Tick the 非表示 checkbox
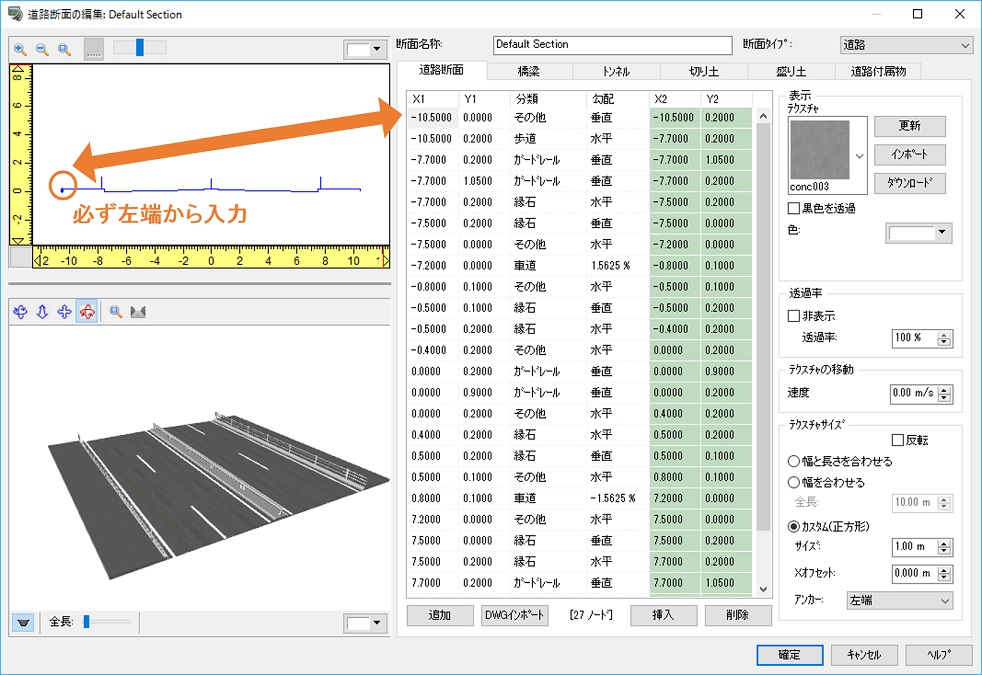982x675 pixels. [794, 316]
